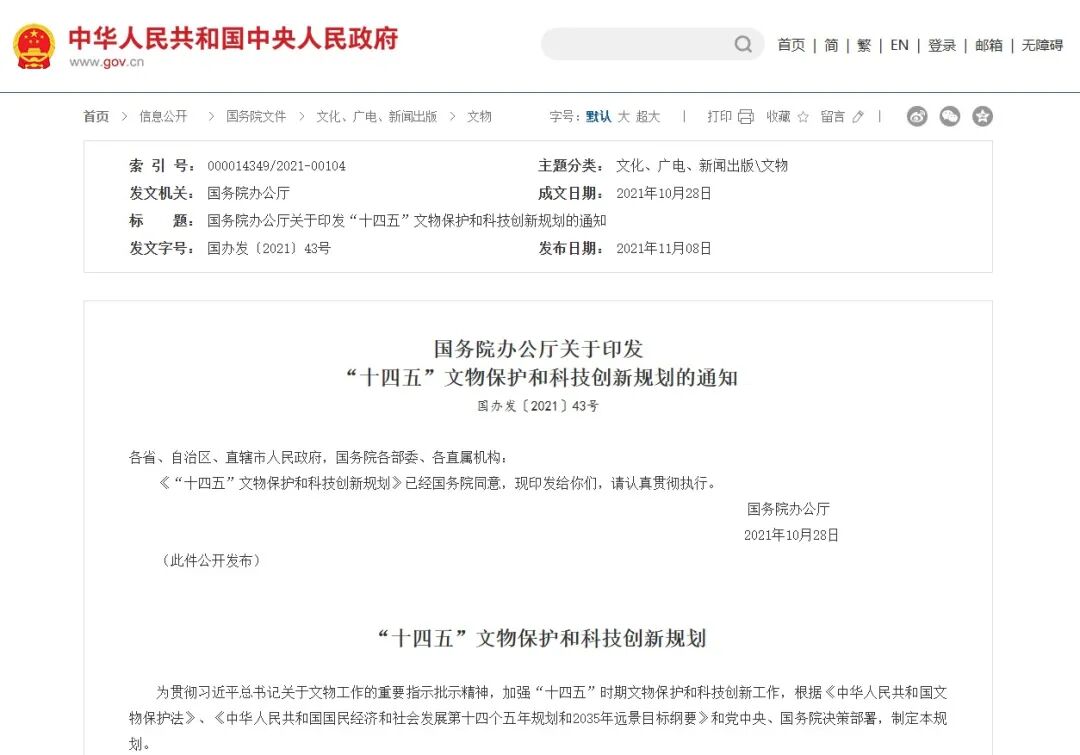This screenshot has height=755, width=1080.
Task: Click the printer icon next to 打印
Action: click(x=746, y=116)
